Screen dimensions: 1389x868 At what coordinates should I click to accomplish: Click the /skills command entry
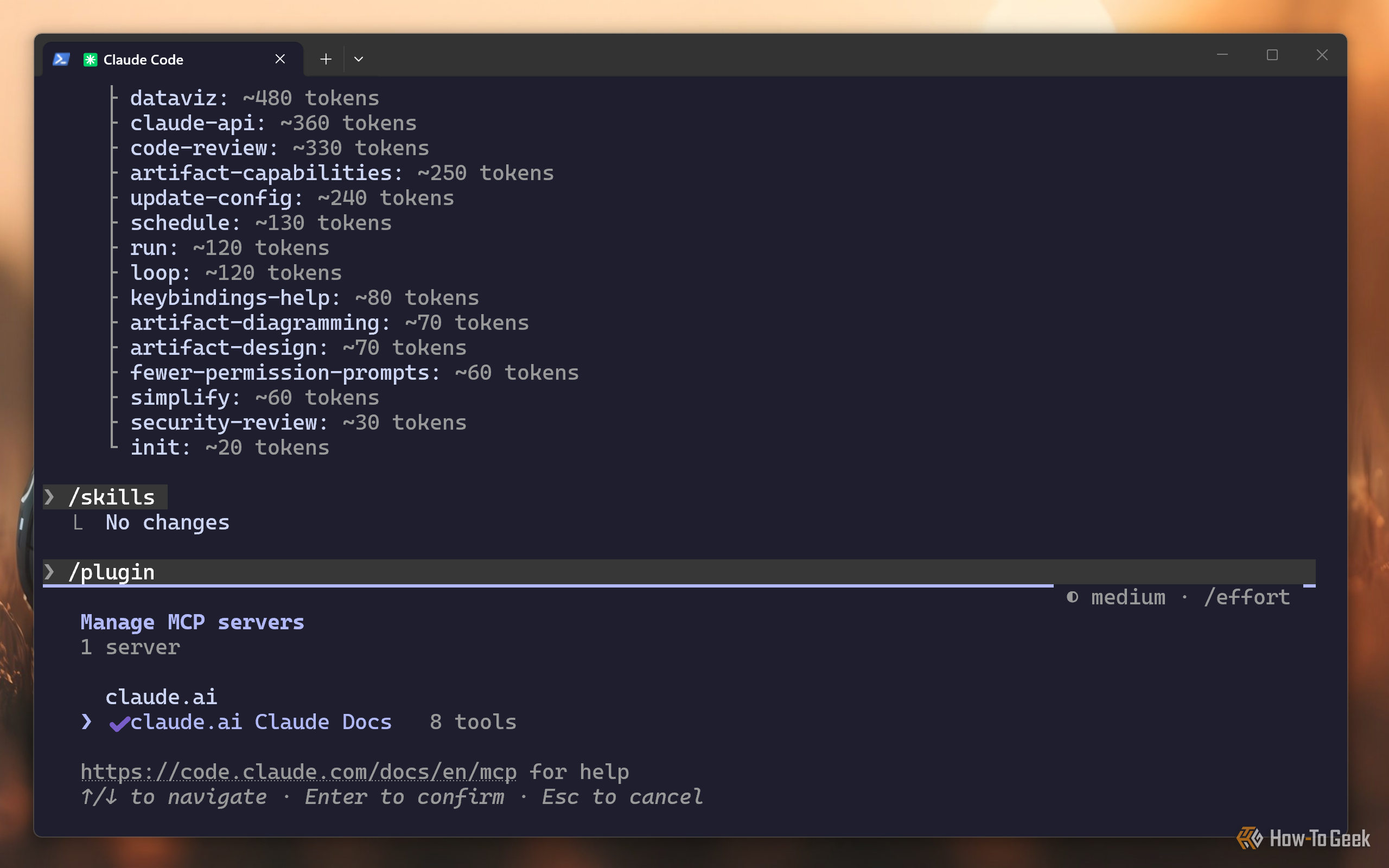[x=111, y=497]
